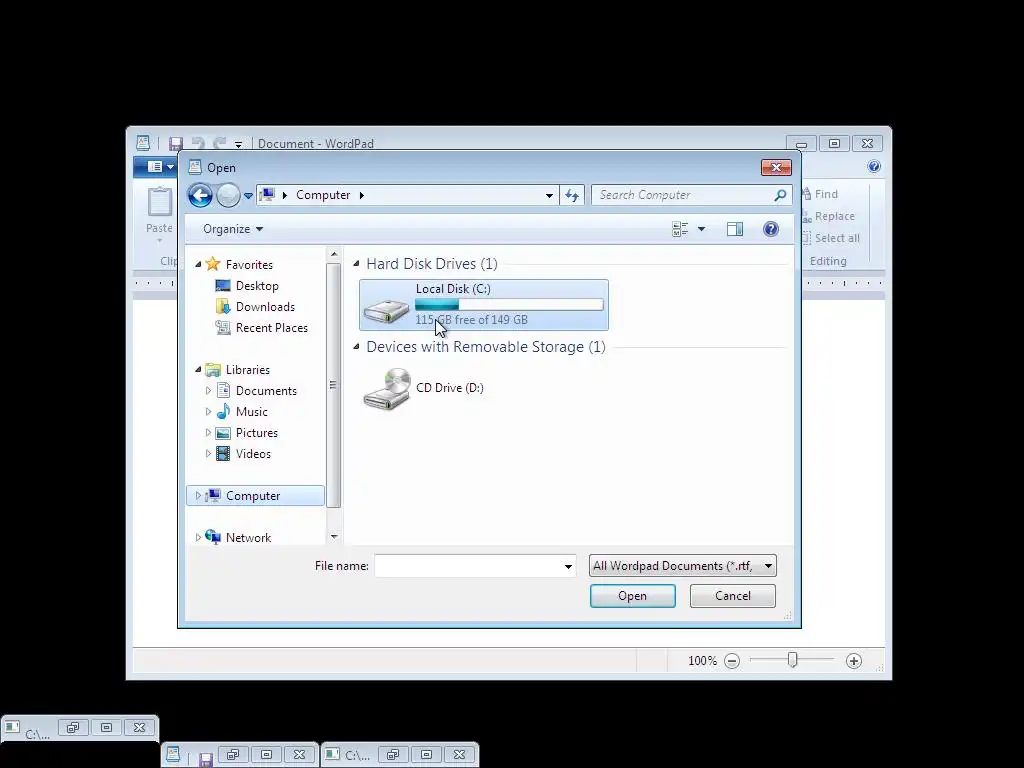The height and width of the screenshot is (768, 1024).
Task: Click the File name input box
Action: [x=468, y=566]
